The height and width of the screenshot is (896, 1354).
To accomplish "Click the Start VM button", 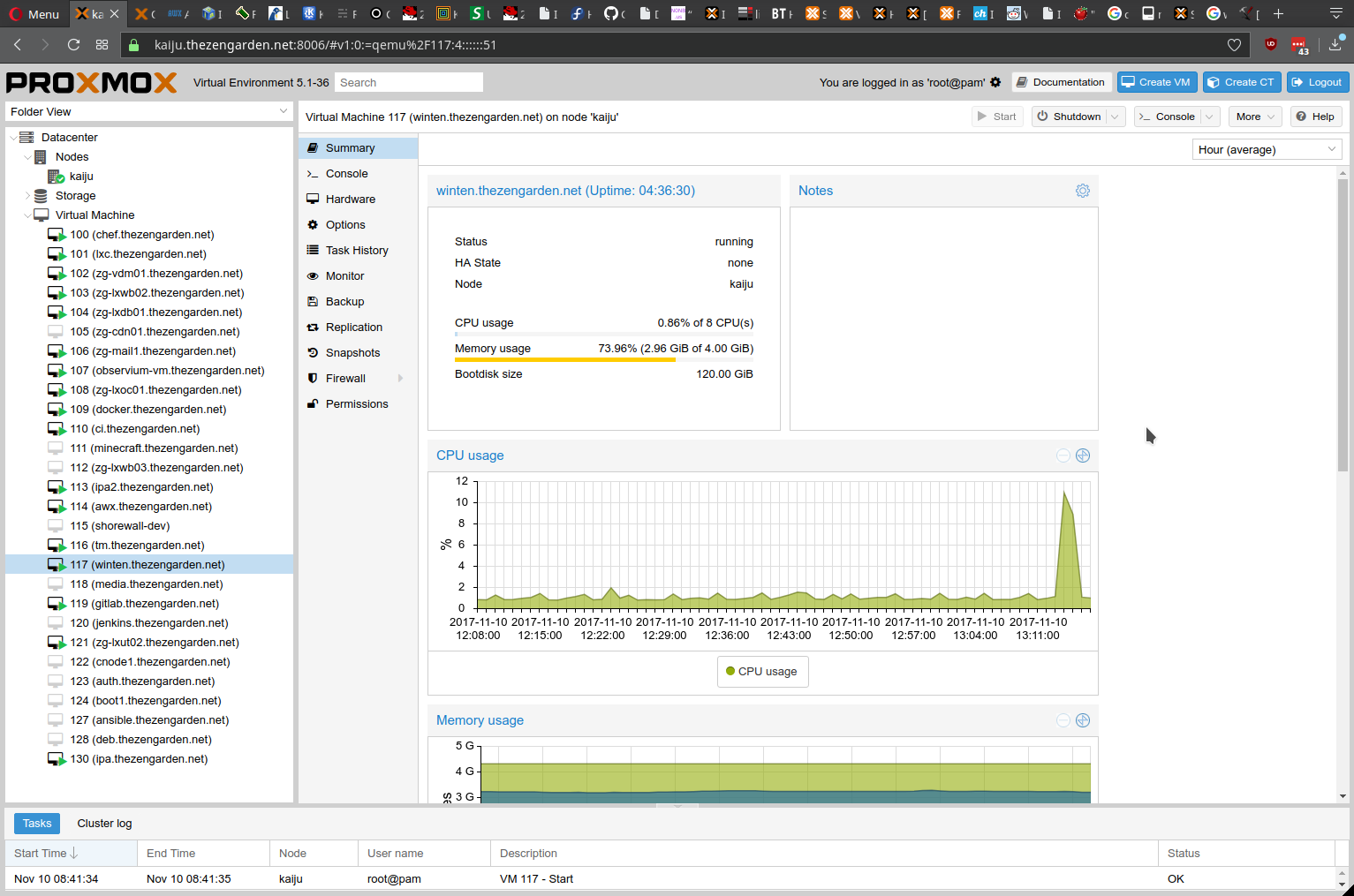I will tap(996, 117).
